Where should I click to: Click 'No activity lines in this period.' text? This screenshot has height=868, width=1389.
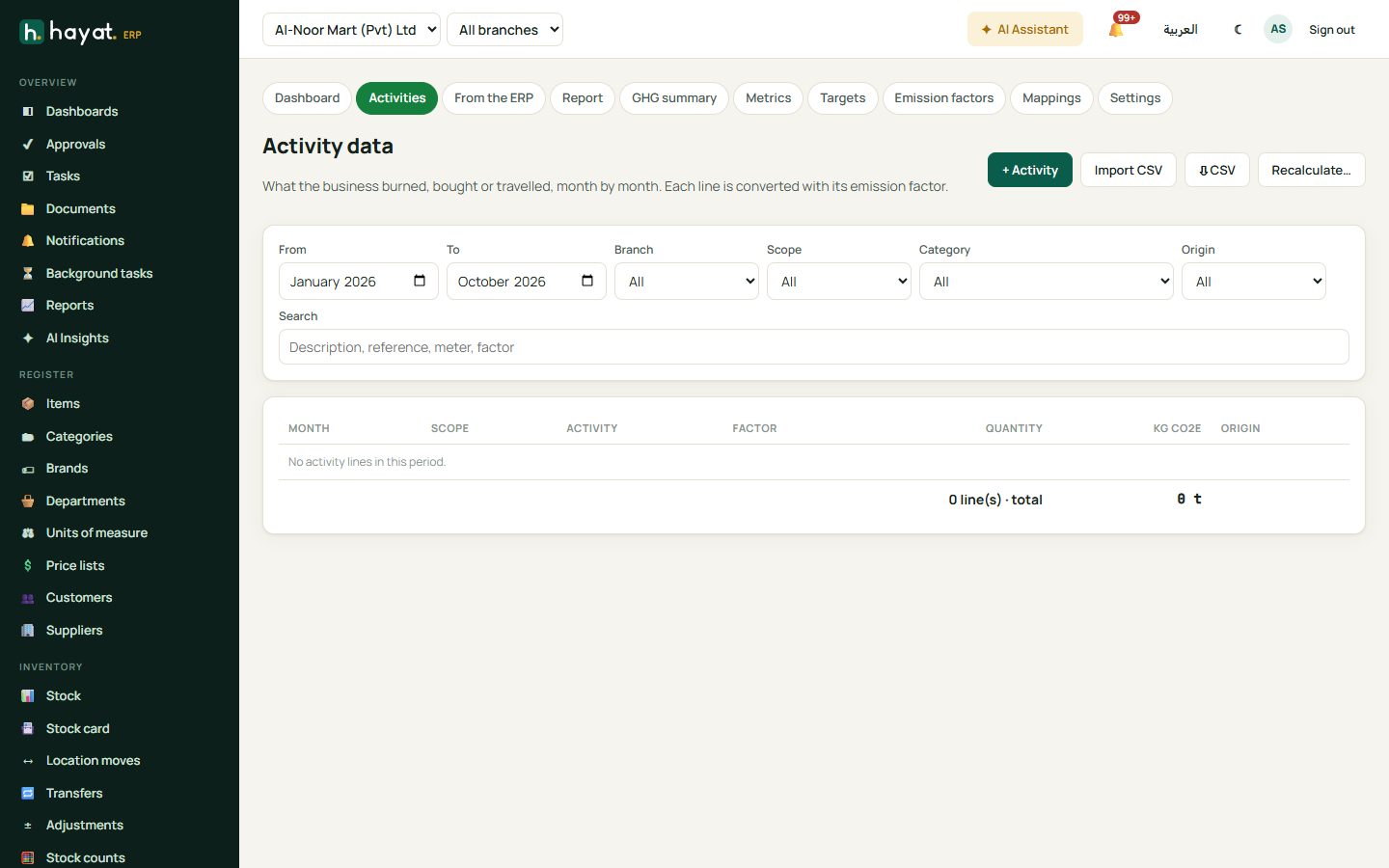pos(367,462)
